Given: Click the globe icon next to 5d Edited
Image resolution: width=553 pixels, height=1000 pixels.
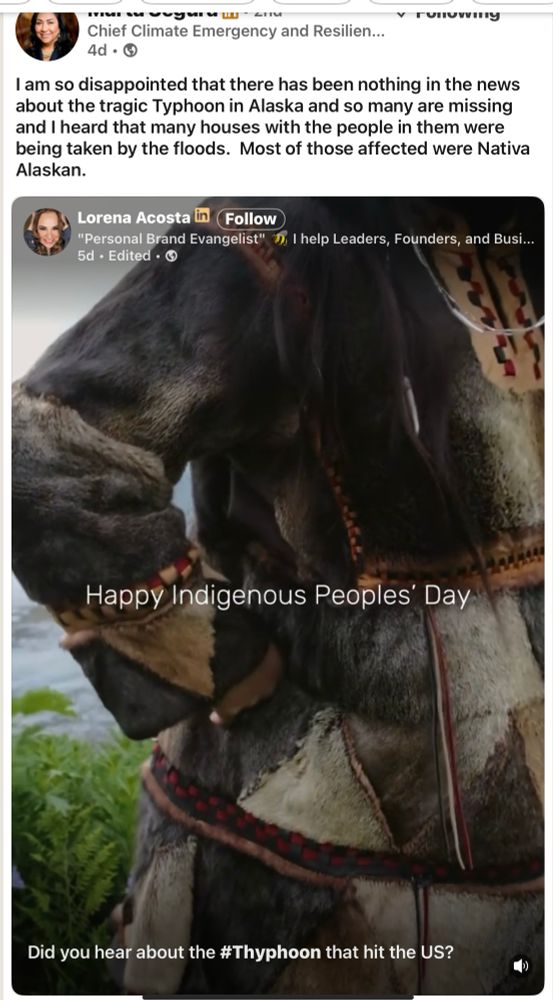Looking at the screenshot, I should tap(171, 256).
